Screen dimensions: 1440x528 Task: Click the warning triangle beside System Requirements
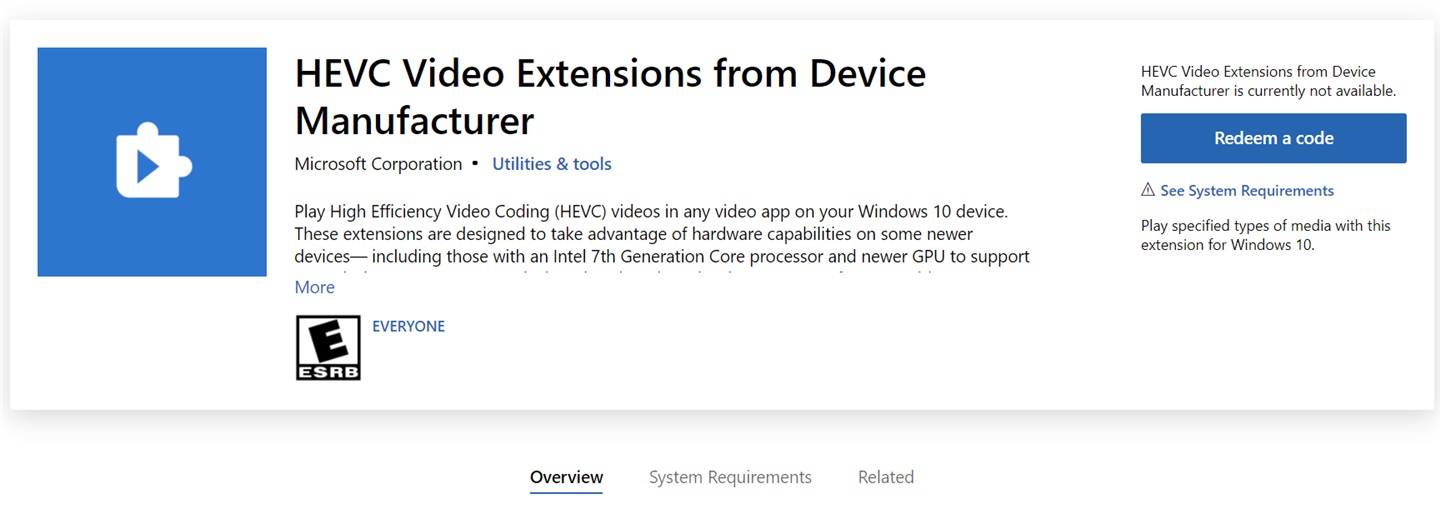point(1148,190)
